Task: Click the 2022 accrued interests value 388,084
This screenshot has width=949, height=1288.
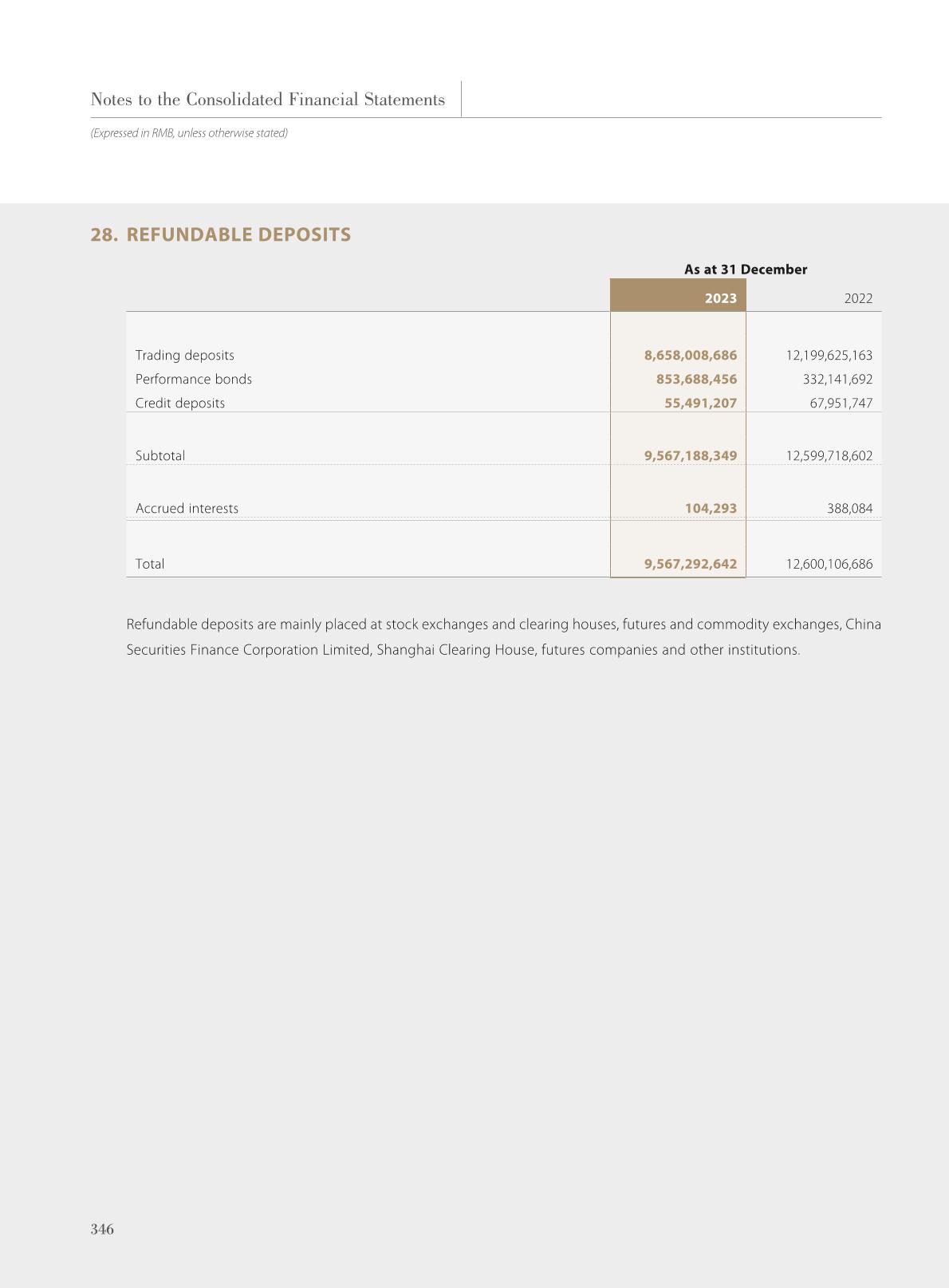Action: point(849,508)
